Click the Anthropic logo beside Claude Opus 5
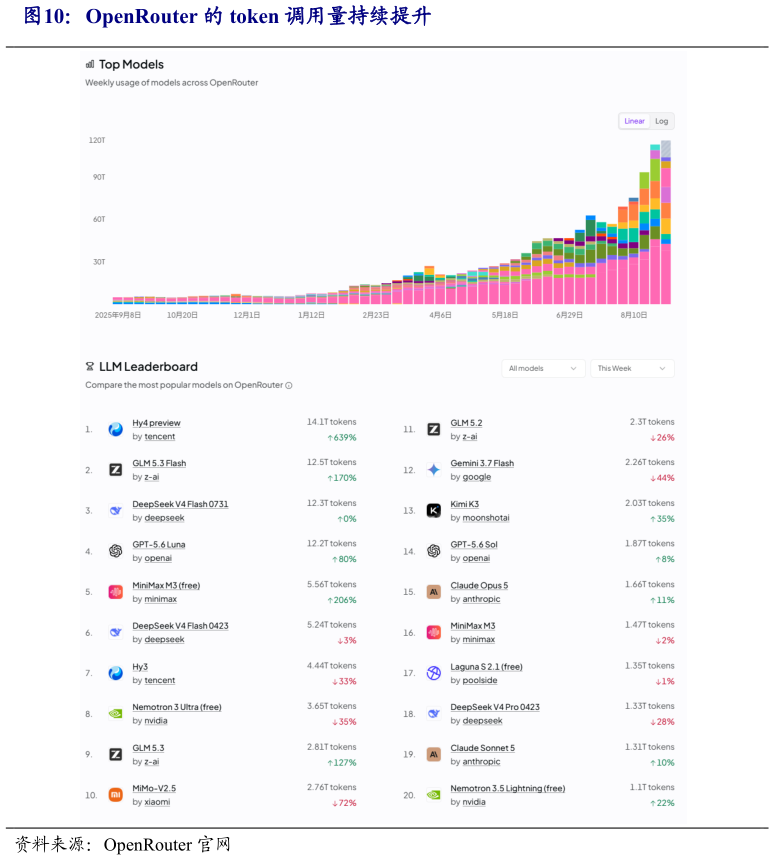Image resolution: width=774 pixels, height=860 pixels. (x=433, y=592)
